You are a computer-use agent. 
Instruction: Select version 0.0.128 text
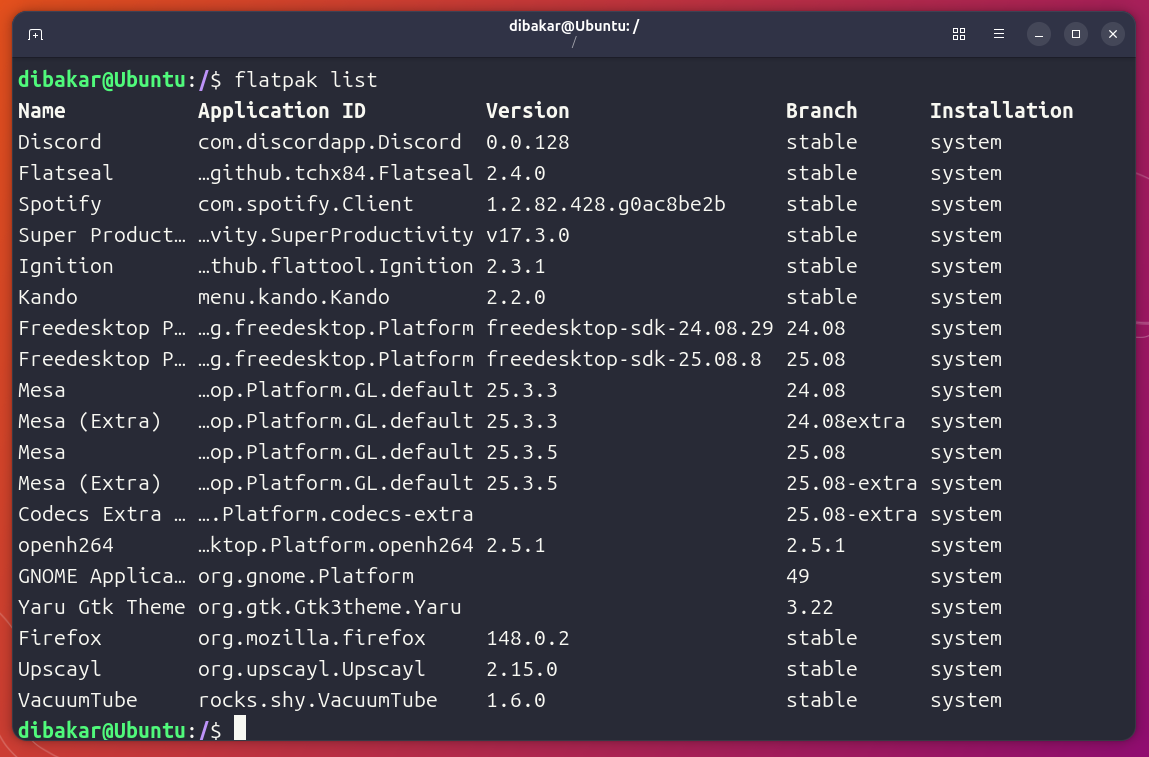[x=528, y=142]
